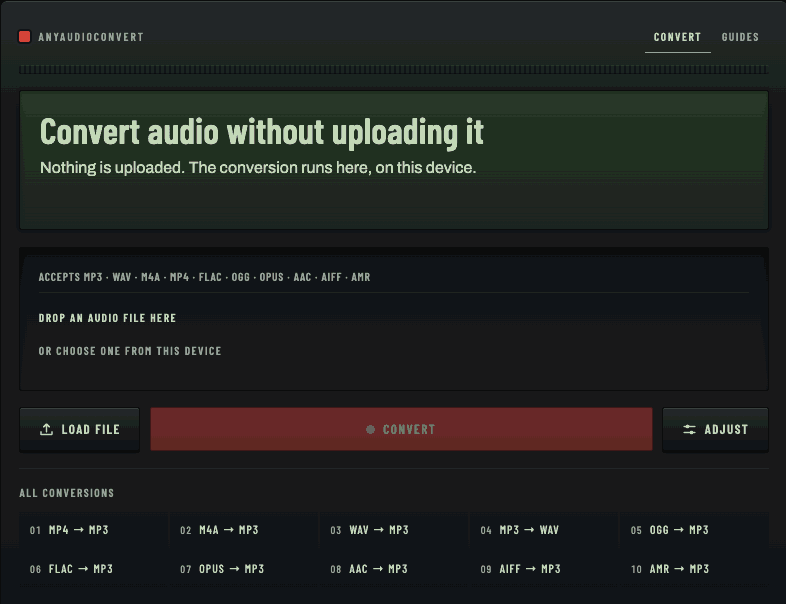
Task: Open the OGG → MP3 conversion
Action: click(x=694, y=530)
